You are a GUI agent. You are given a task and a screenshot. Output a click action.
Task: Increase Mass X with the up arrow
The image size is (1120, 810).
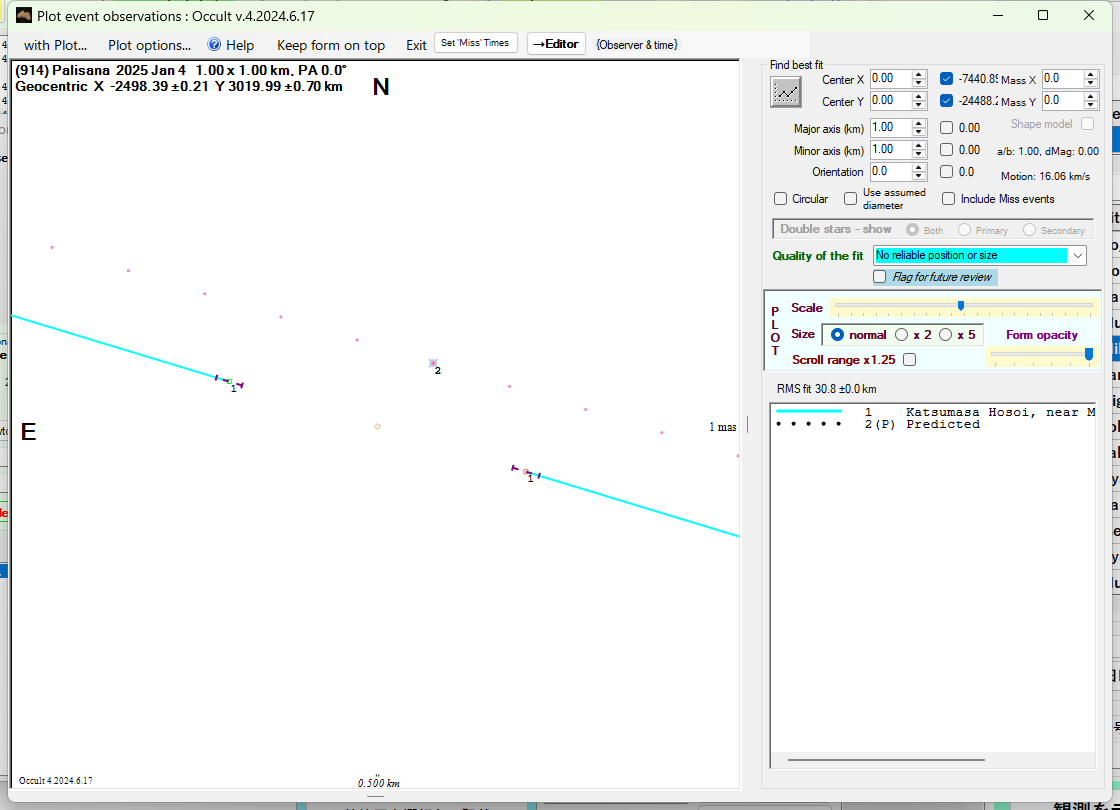tap(1090, 75)
